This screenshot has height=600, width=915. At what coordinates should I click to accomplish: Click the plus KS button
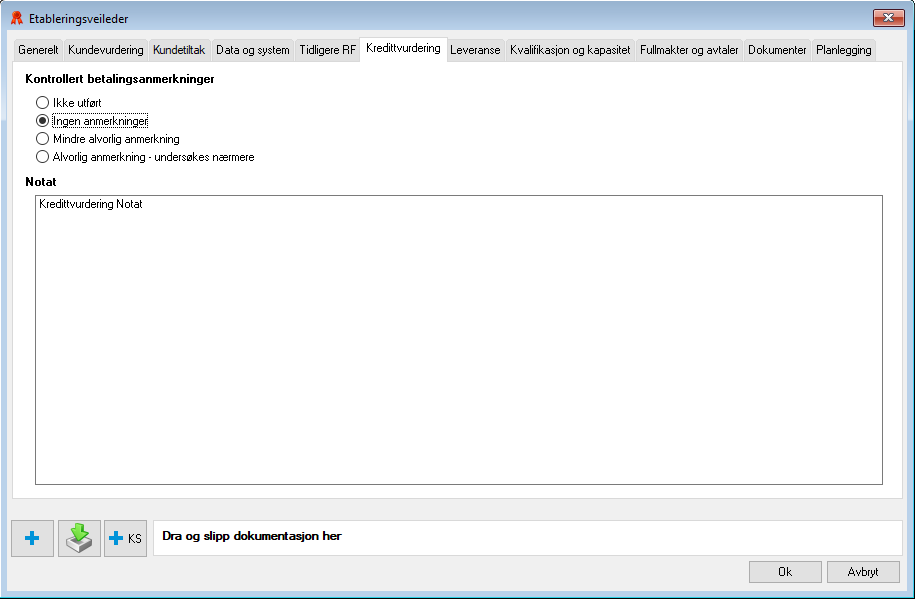125,538
